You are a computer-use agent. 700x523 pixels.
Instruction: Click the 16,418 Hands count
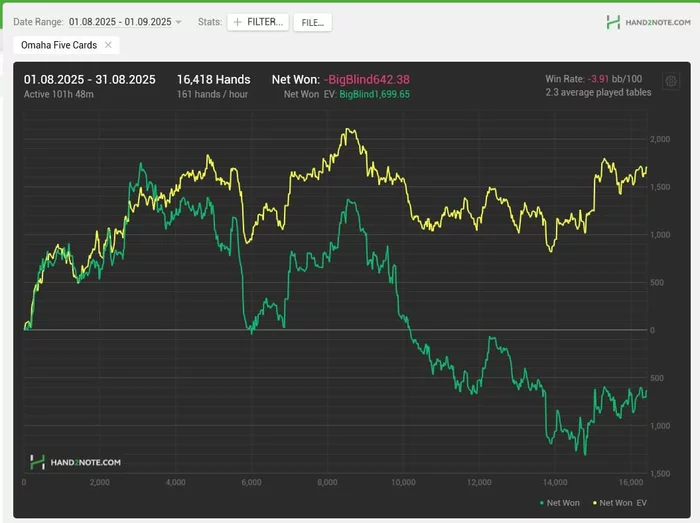coord(213,79)
